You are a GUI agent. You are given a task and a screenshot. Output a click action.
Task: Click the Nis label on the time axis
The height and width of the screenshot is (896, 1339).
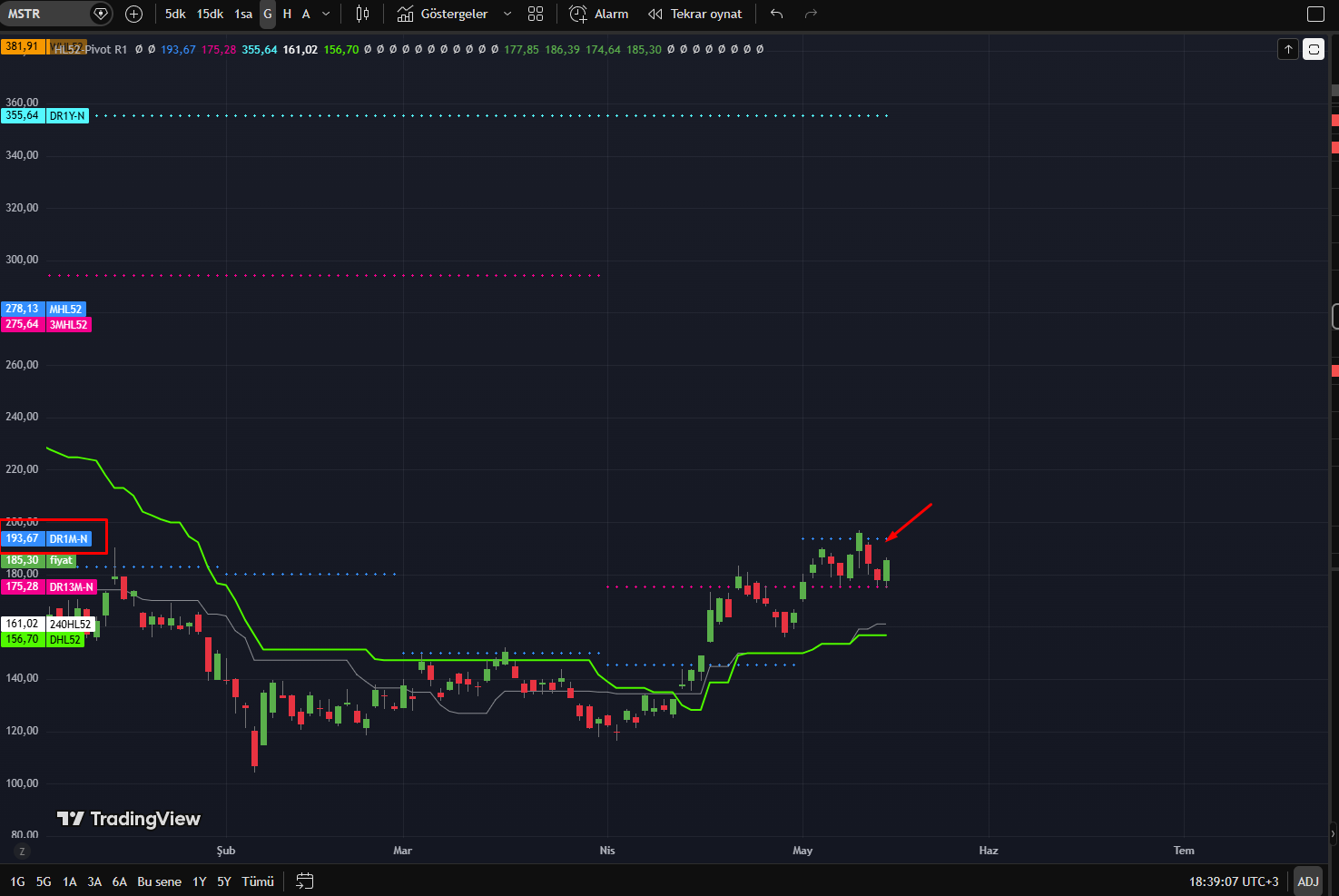pos(607,851)
